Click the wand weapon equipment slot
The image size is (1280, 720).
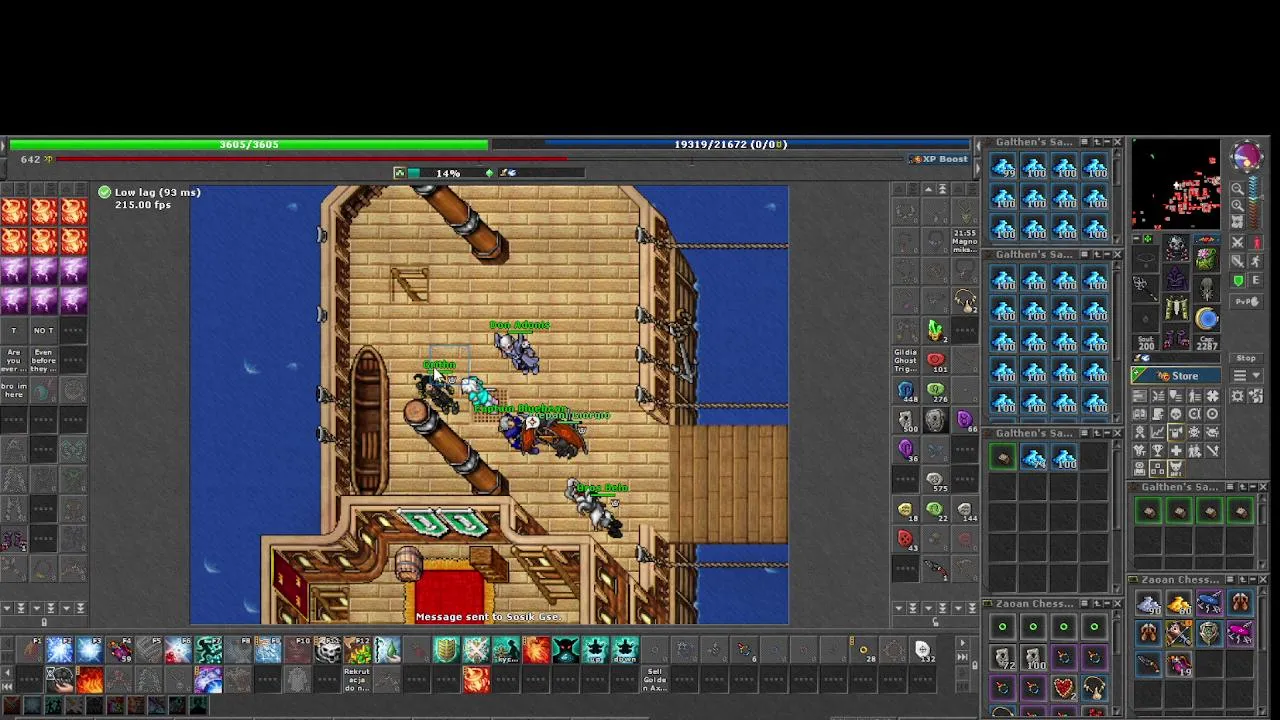pos(1145,288)
